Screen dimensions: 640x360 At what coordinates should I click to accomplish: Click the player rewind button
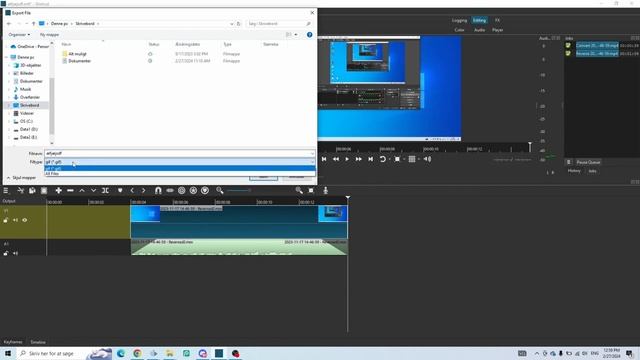(336, 159)
